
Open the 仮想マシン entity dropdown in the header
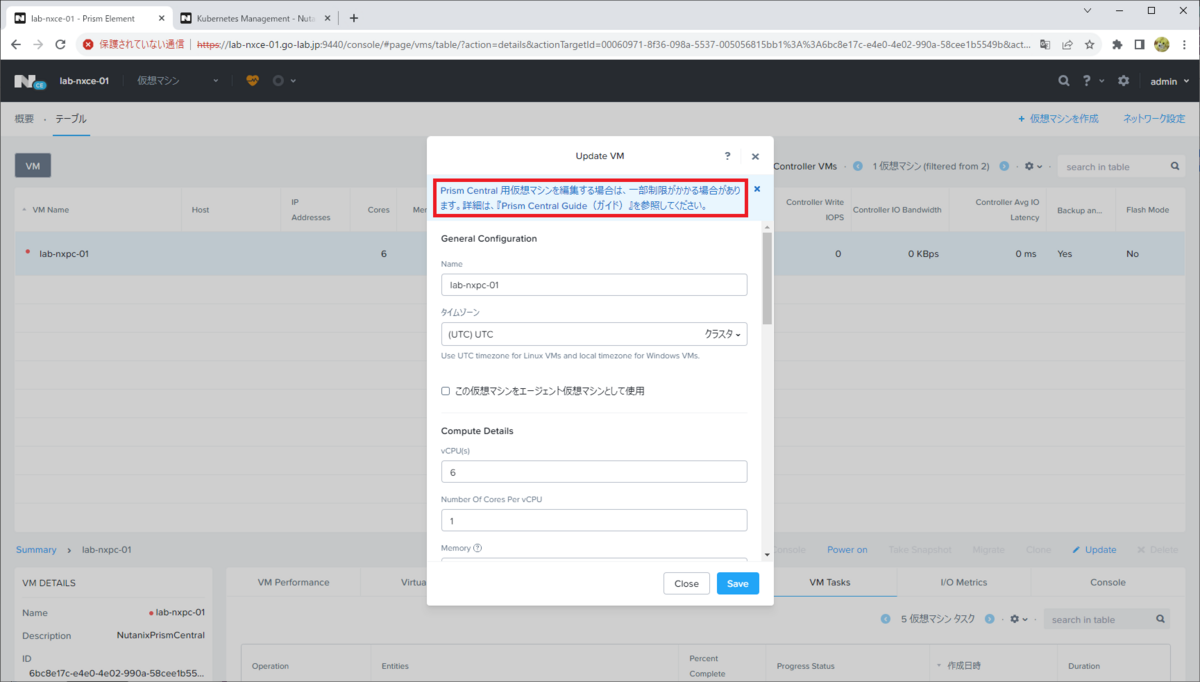(x=177, y=81)
